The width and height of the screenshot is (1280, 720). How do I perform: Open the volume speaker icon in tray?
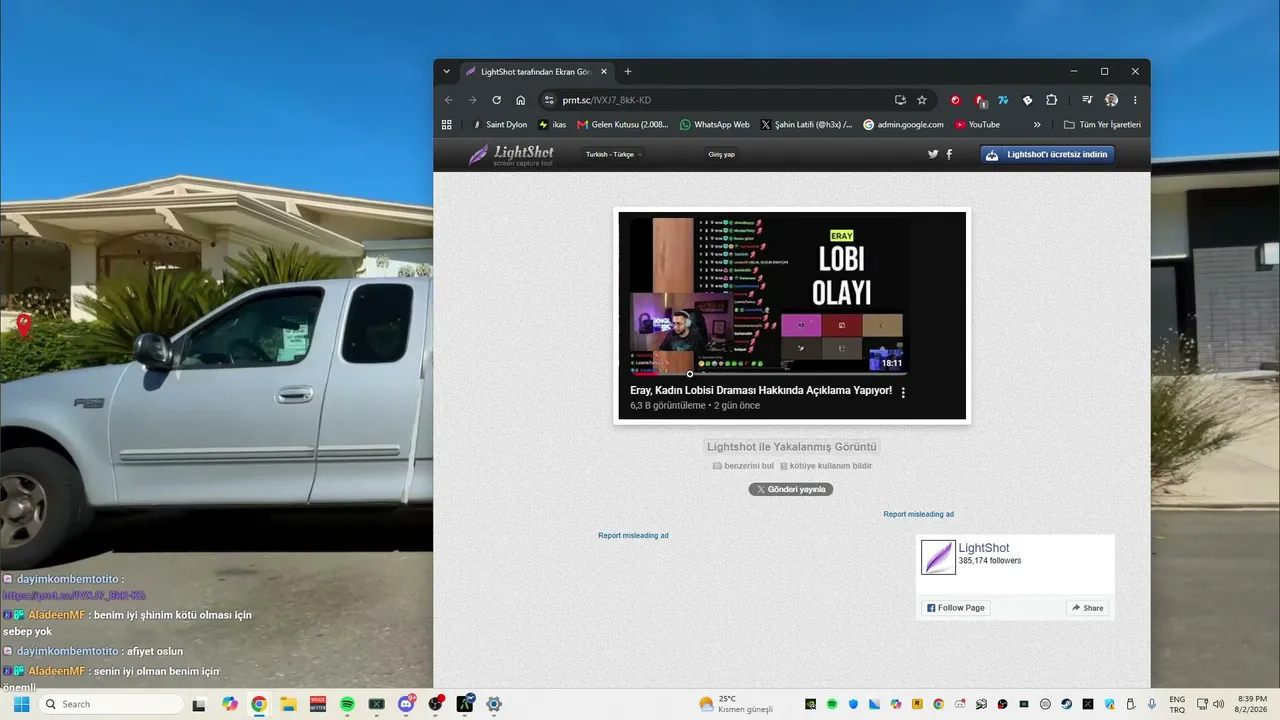1218,704
